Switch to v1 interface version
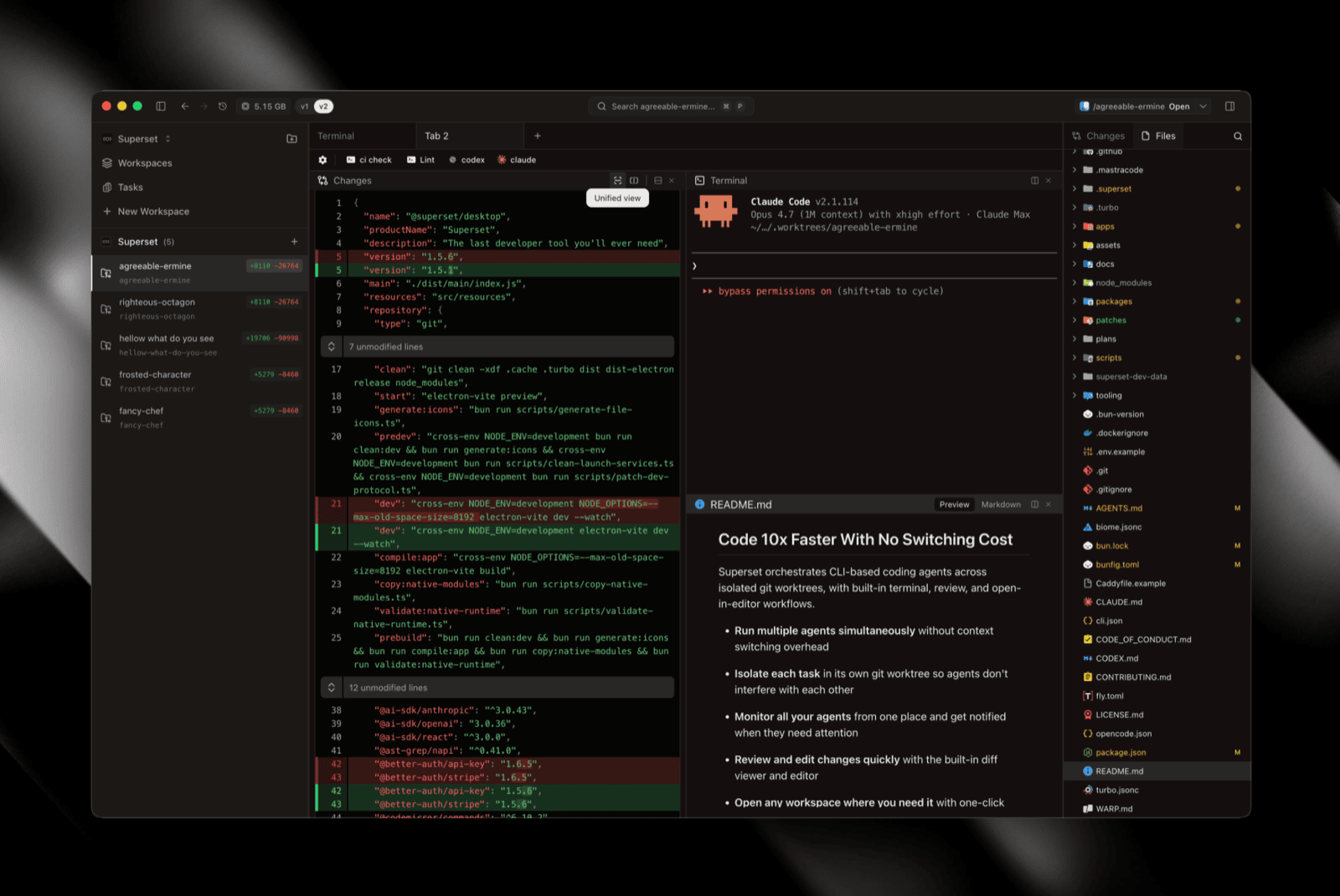Screen dimensions: 1340x896 pos(305,106)
